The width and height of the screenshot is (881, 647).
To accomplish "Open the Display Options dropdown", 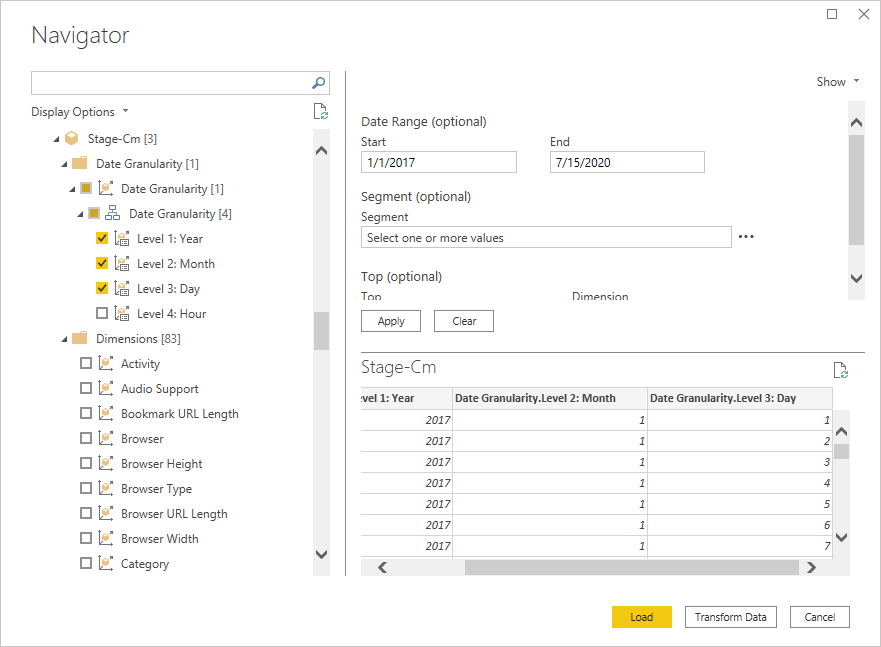I will click(x=80, y=111).
